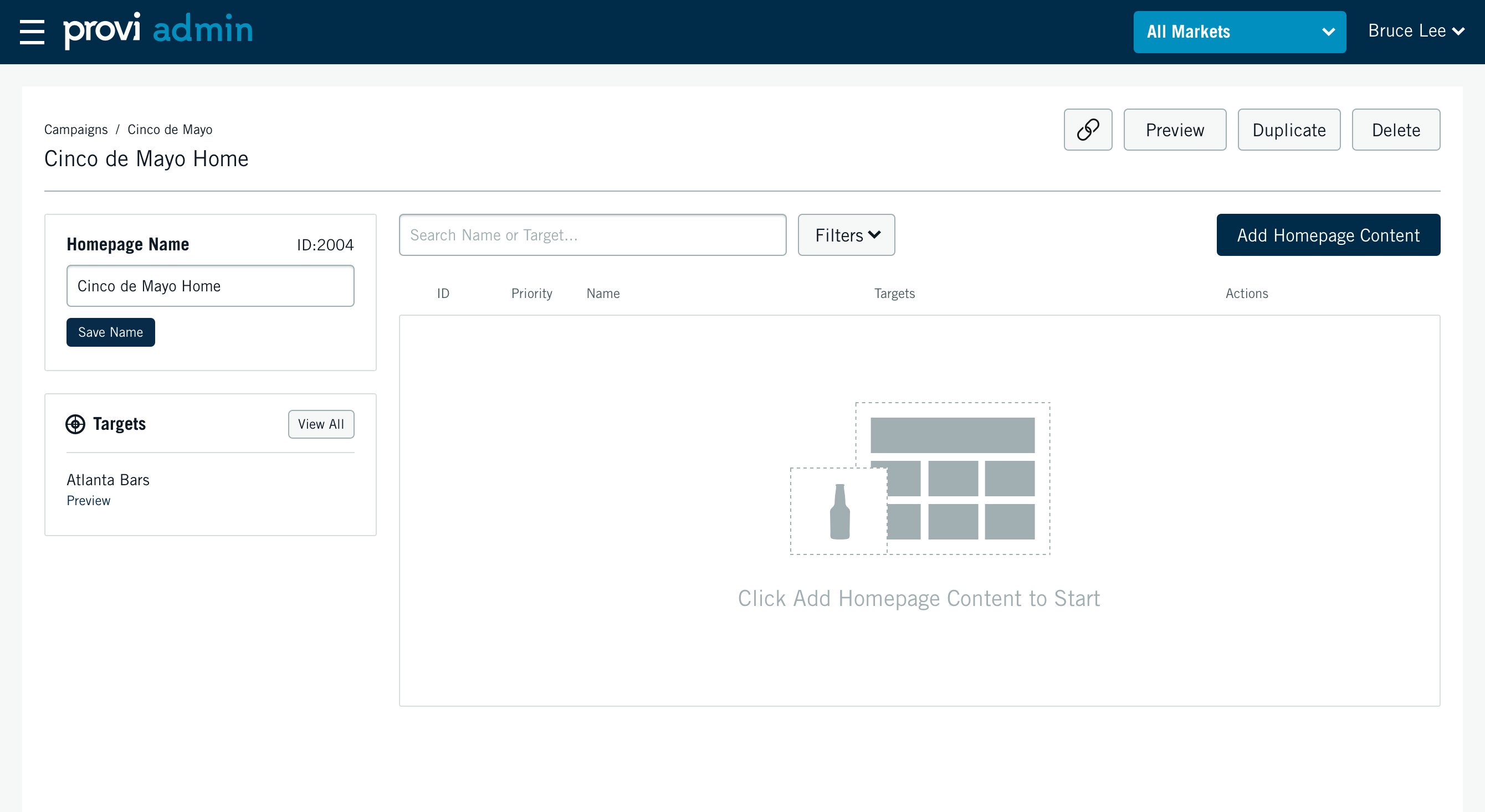This screenshot has height=812, width=1485.
Task: Click the Preview button in header
Action: [1175, 130]
